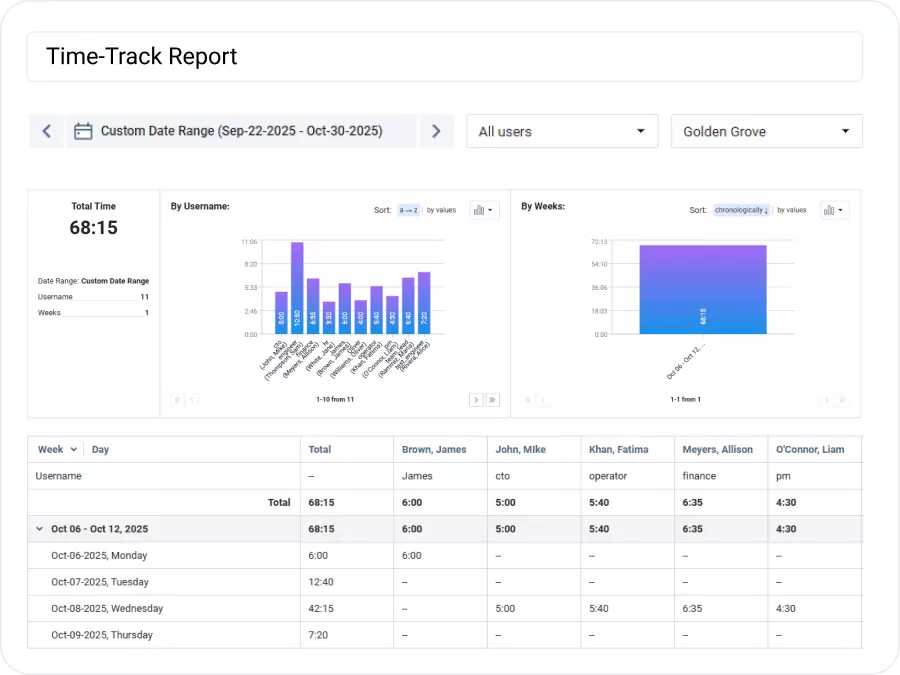This screenshot has width=900, height=675.
Task: Open the calendar date range picker
Action: [x=84, y=131]
